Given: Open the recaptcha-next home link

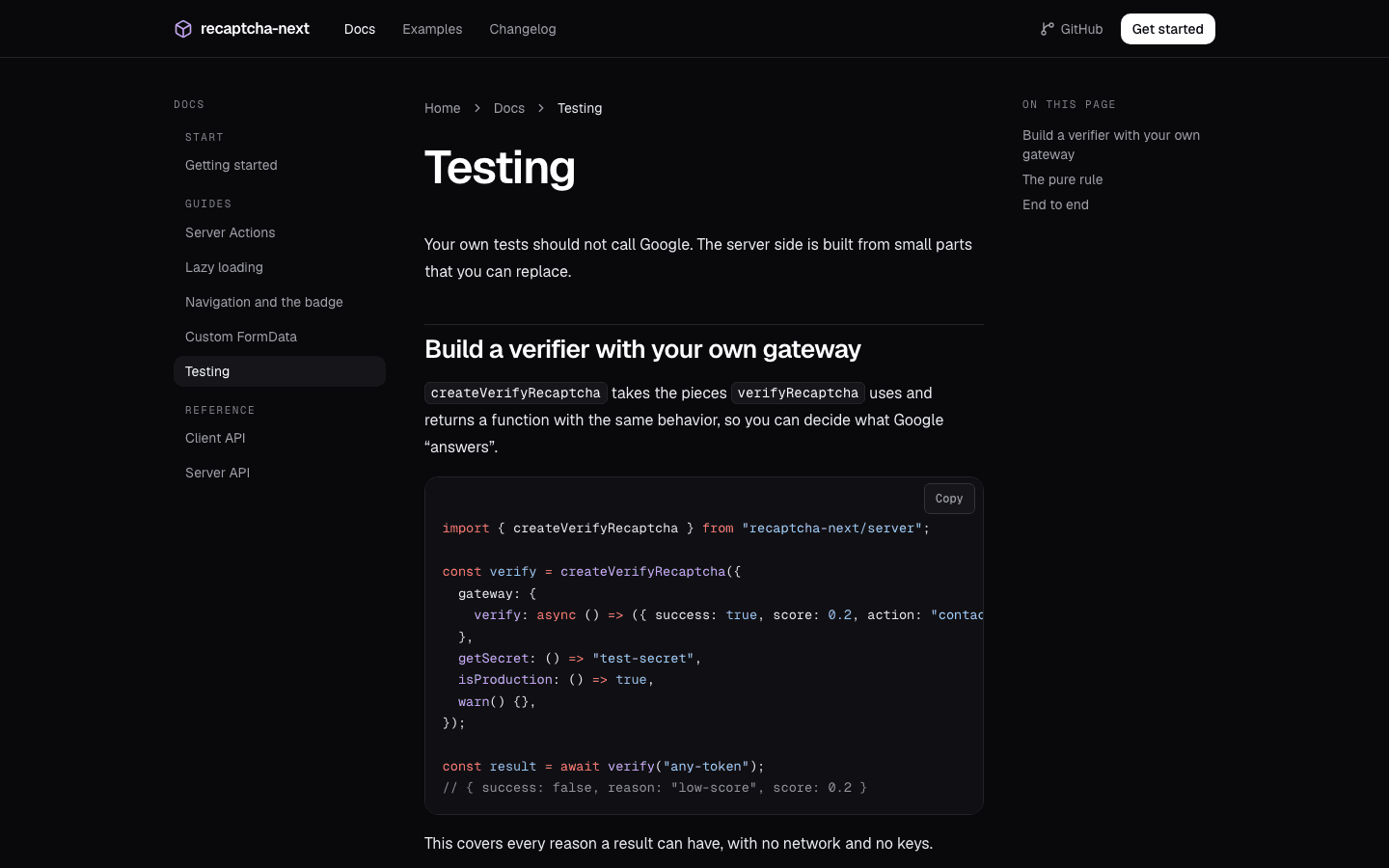Looking at the screenshot, I should point(242,29).
